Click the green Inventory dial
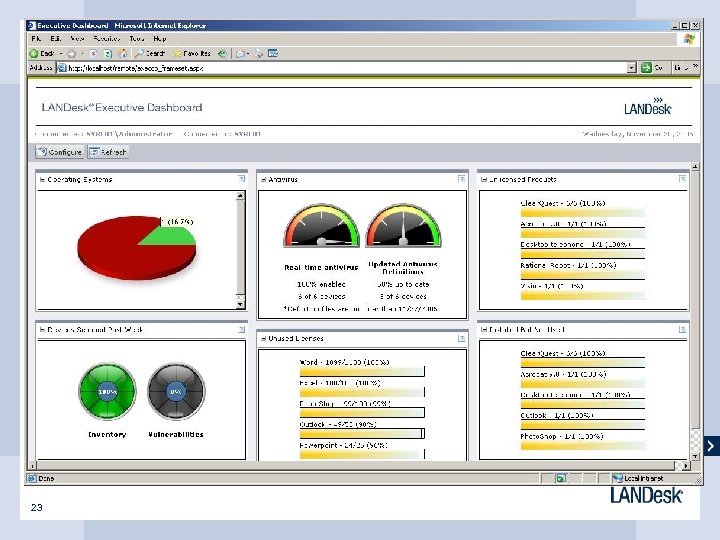Screen dimensions: 720x540 click(107, 391)
